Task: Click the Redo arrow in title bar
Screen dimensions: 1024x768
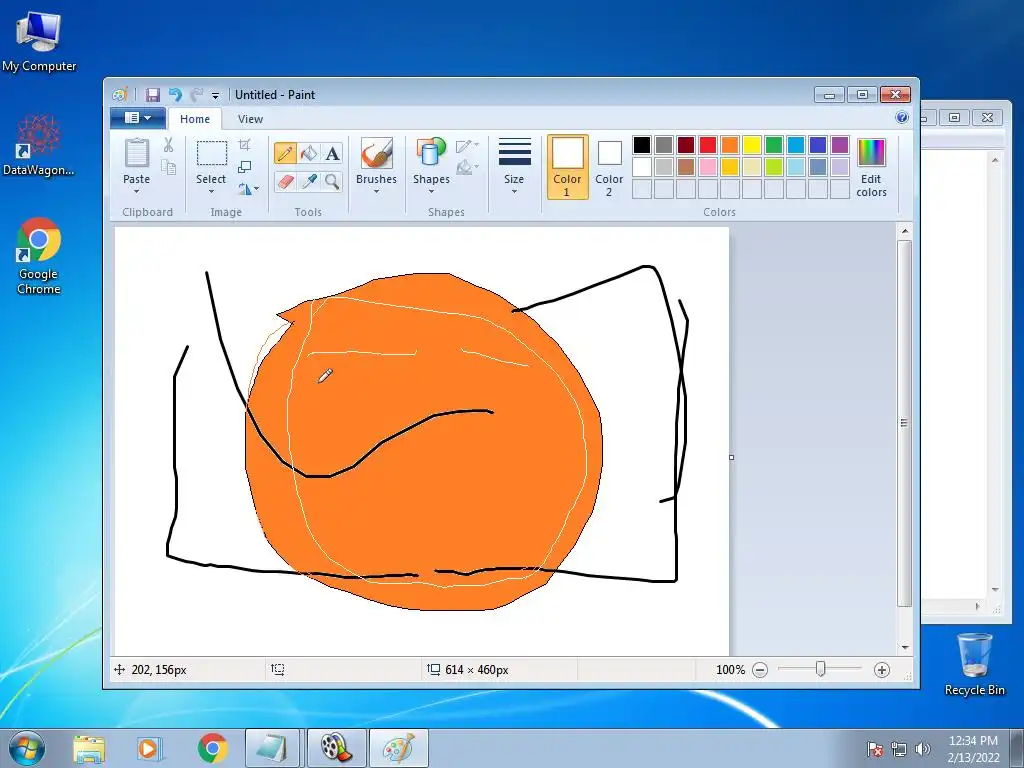Action: click(x=196, y=95)
